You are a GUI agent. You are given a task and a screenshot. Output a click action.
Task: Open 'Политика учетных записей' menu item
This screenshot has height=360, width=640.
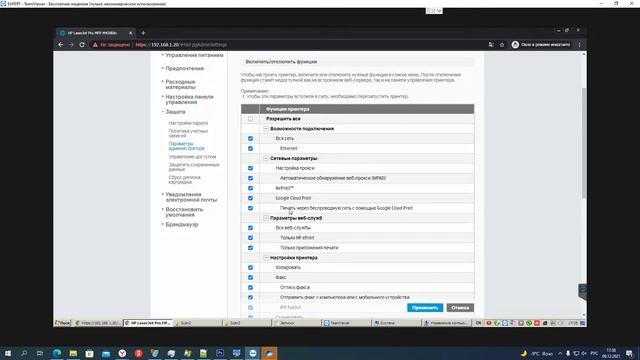point(188,133)
